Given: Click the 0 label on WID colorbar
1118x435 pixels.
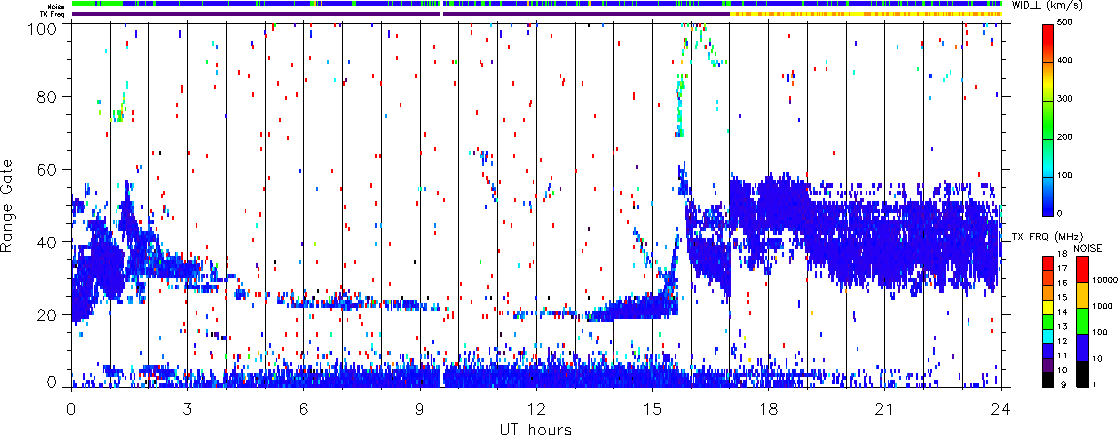Looking at the screenshot, I should pyautogui.click(x=1062, y=213).
